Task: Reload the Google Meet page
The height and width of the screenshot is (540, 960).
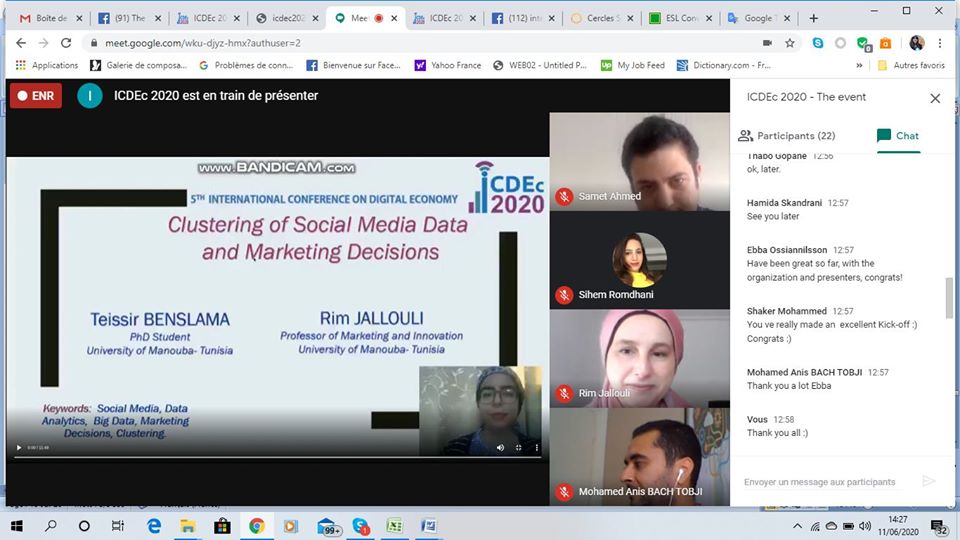Action: [66, 43]
